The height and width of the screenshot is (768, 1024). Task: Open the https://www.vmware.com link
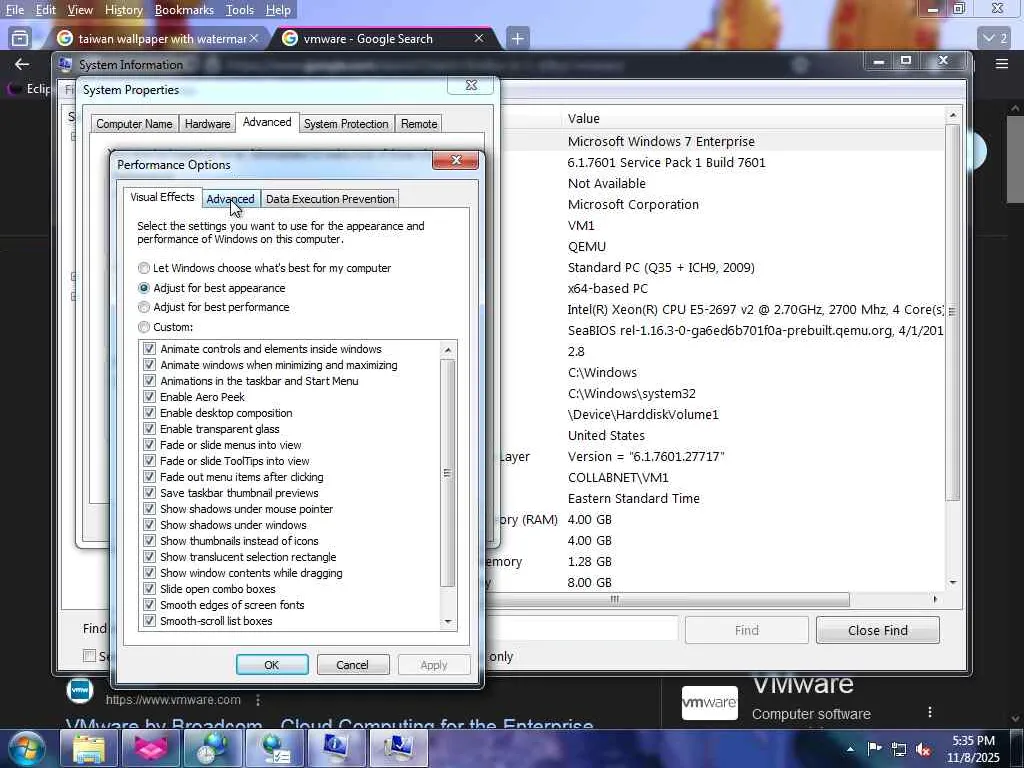tap(173, 700)
